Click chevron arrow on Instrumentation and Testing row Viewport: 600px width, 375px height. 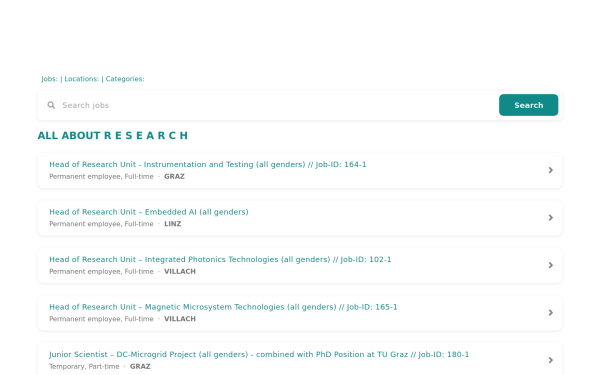click(551, 170)
